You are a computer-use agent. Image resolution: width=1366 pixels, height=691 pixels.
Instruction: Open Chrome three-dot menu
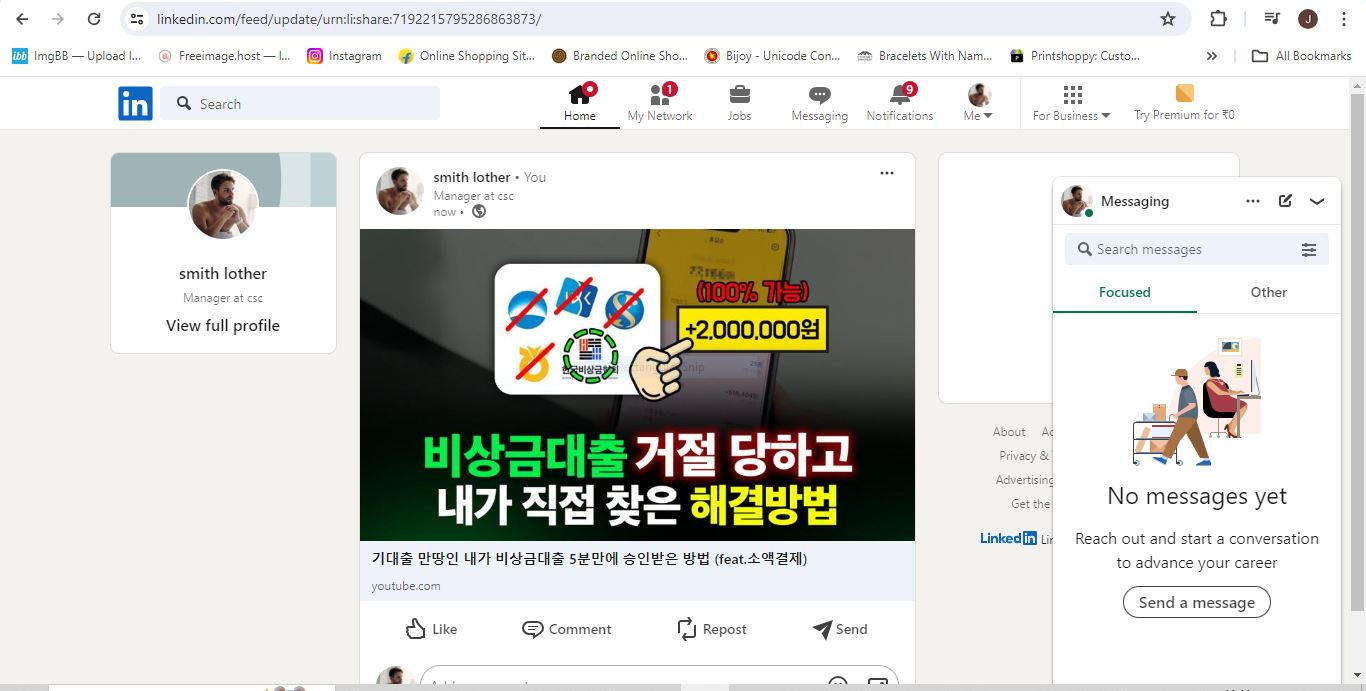tap(1344, 19)
